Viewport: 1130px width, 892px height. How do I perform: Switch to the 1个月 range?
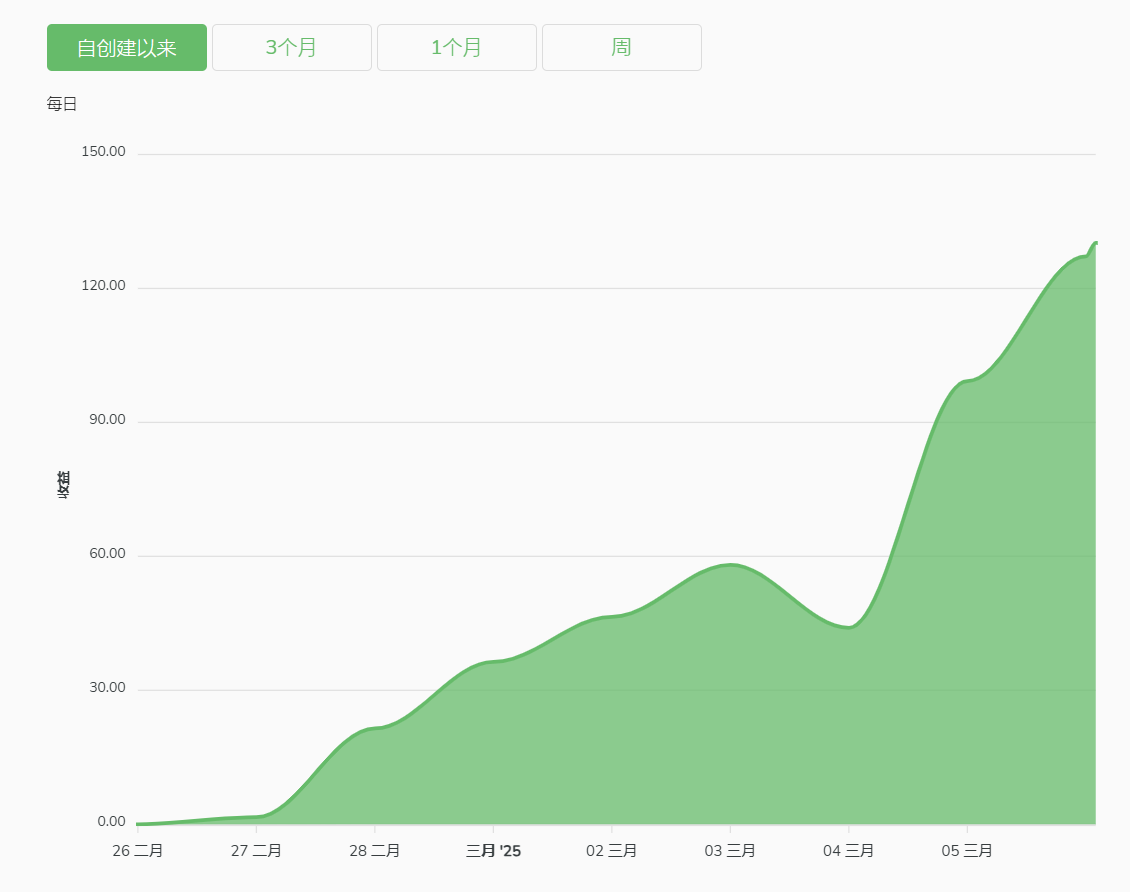[x=457, y=48]
